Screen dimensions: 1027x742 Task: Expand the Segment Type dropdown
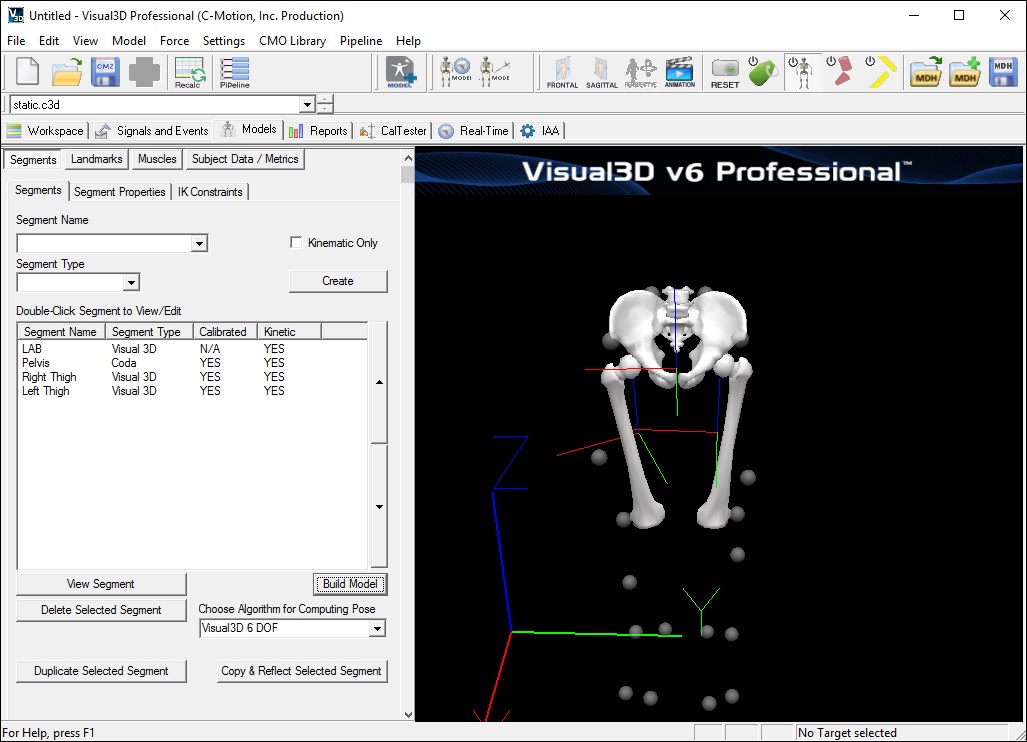[x=131, y=283]
